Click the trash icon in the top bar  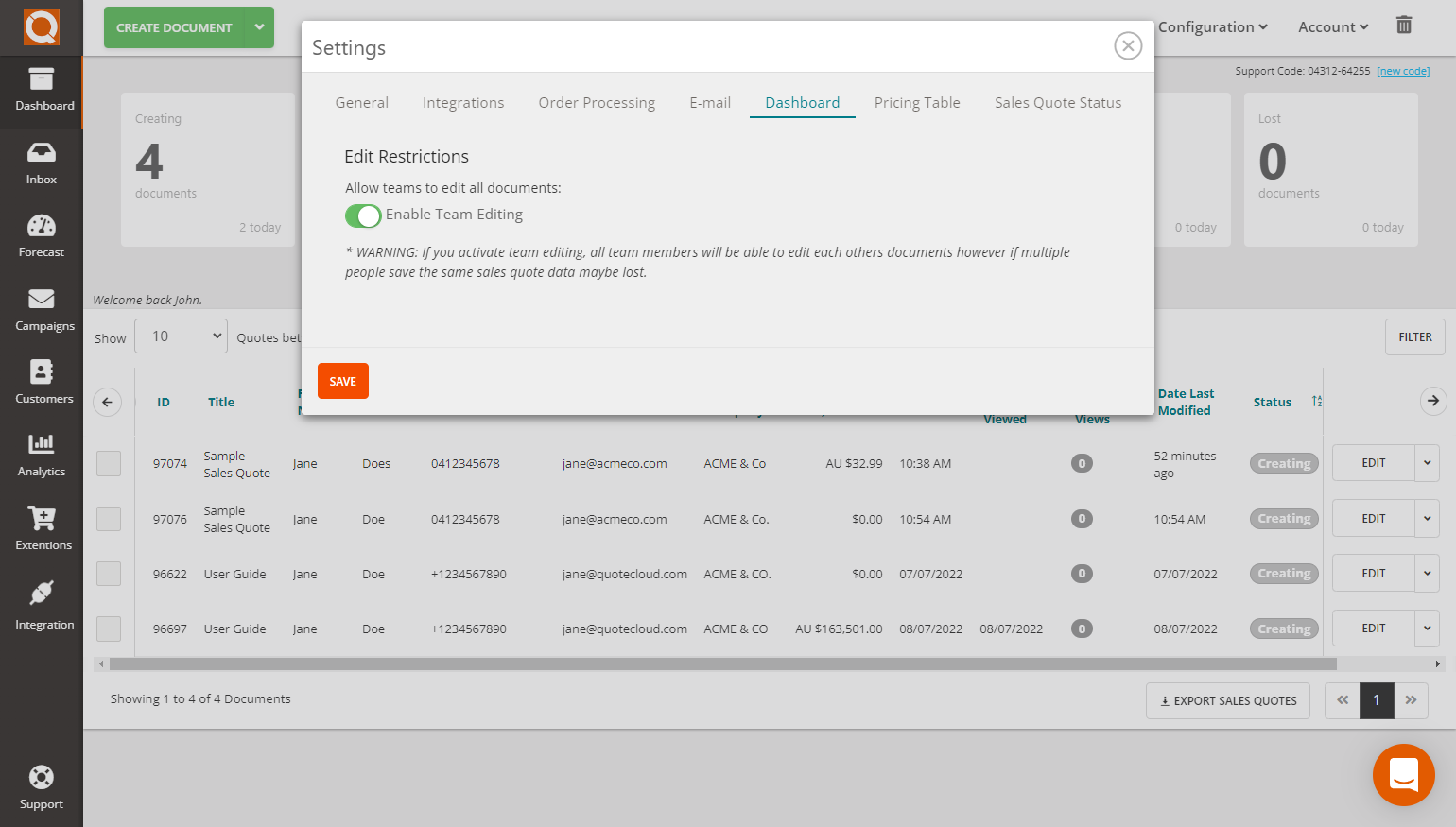tap(1404, 26)
